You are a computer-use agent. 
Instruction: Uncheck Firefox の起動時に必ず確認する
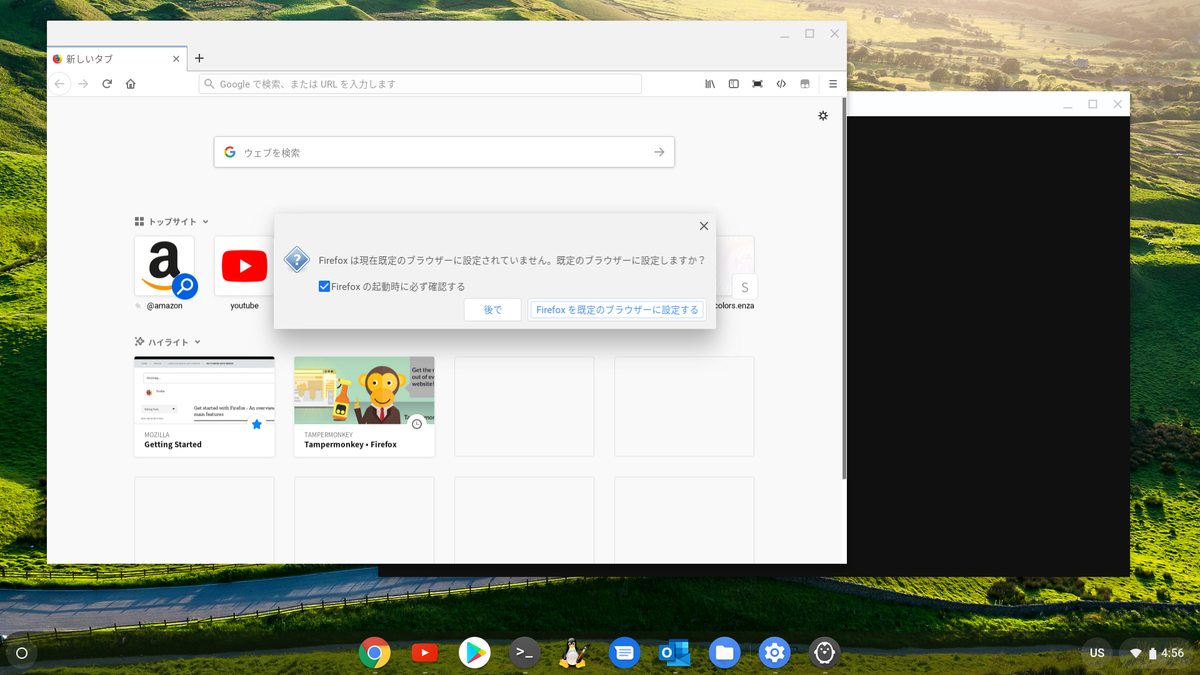[324, 286]
